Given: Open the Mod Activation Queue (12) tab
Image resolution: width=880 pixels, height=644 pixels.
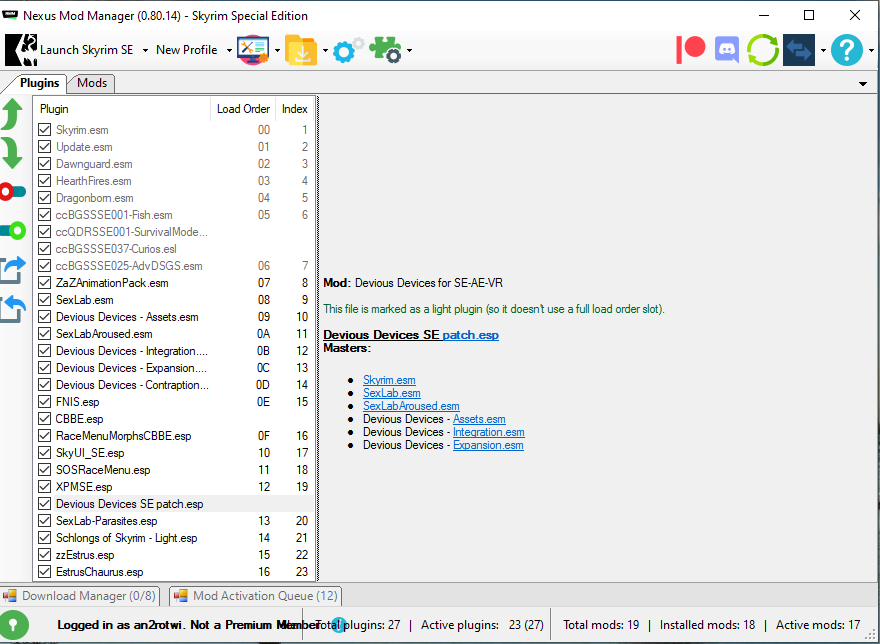Looking at the screenshot, I should [x=256, y=596].
